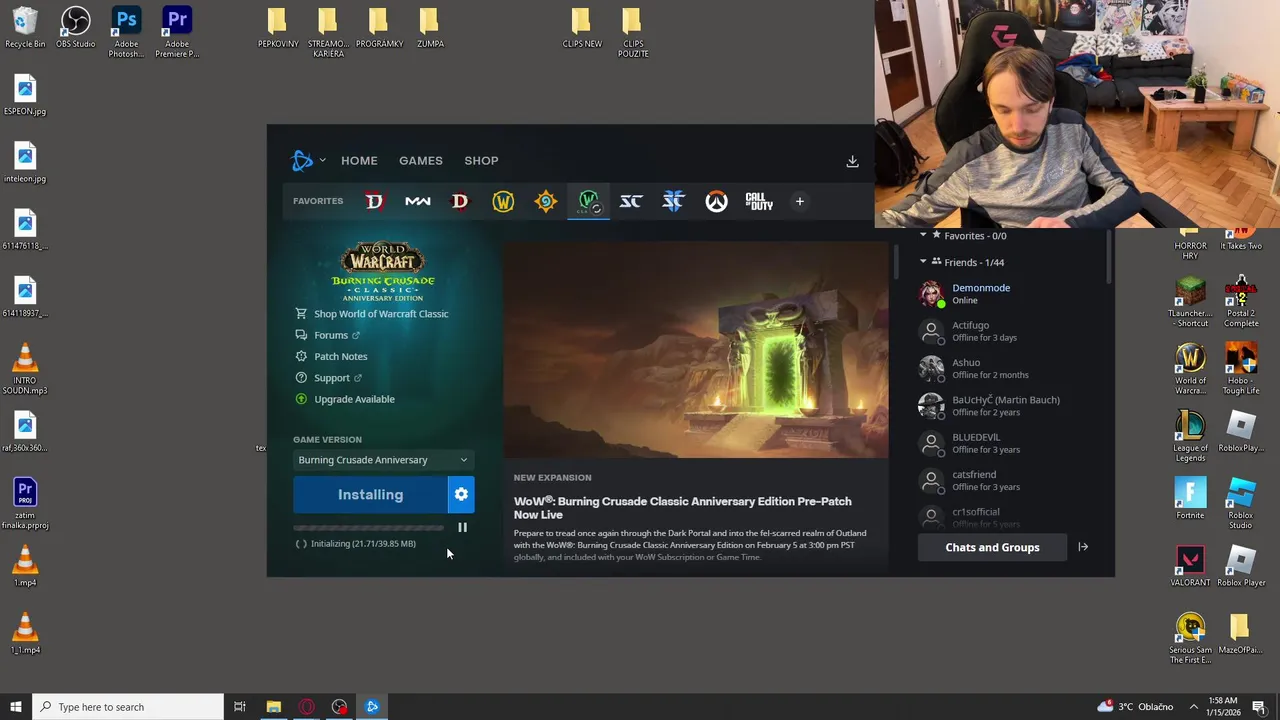Open Opera browser from taskbar
1280x720 pixels.
coord(306,707)
